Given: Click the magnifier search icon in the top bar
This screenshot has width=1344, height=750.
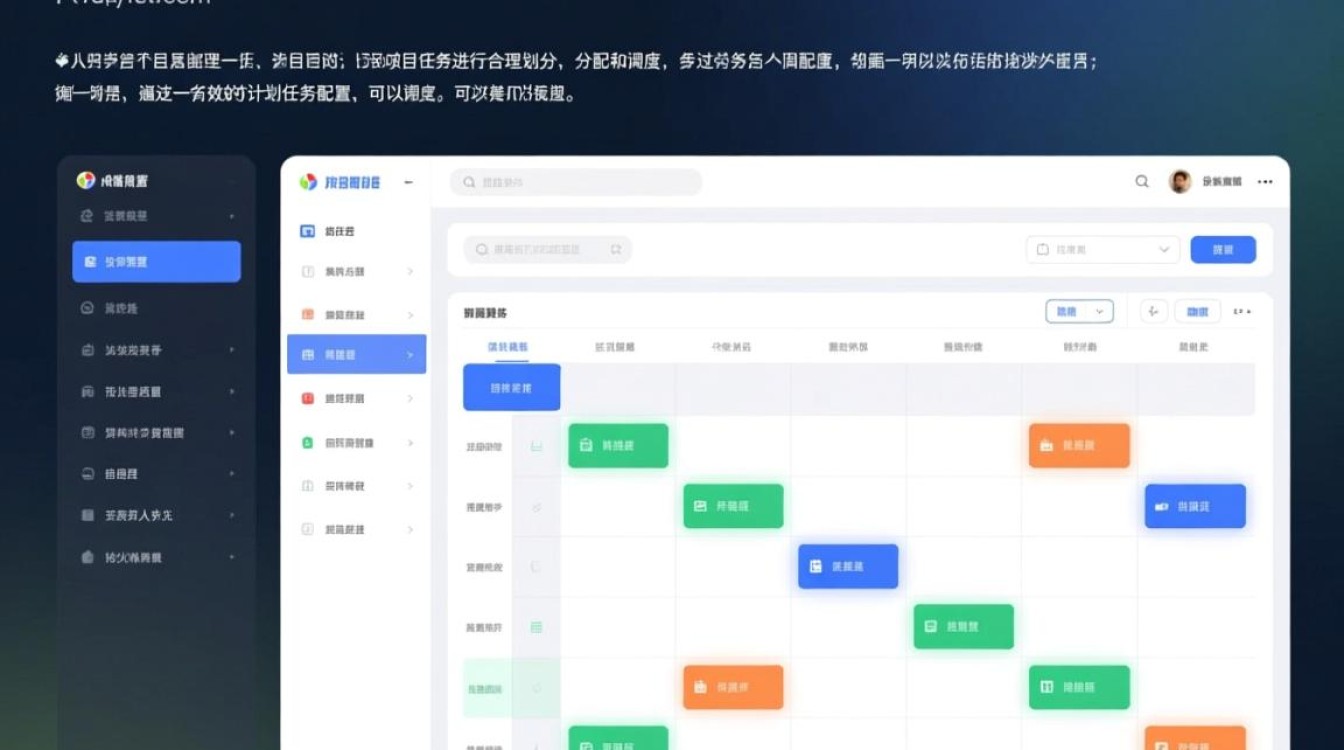Looking at the screenshot, I should 1141,182.
